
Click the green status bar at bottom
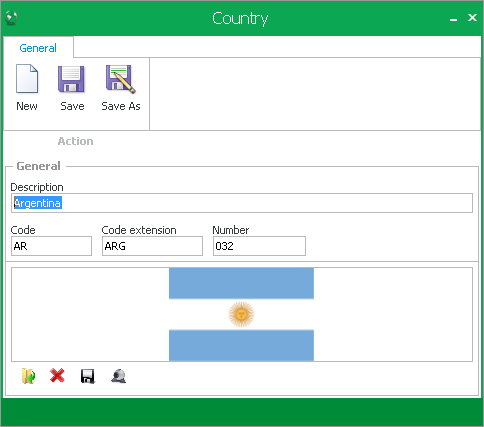(x=242, y=412)
